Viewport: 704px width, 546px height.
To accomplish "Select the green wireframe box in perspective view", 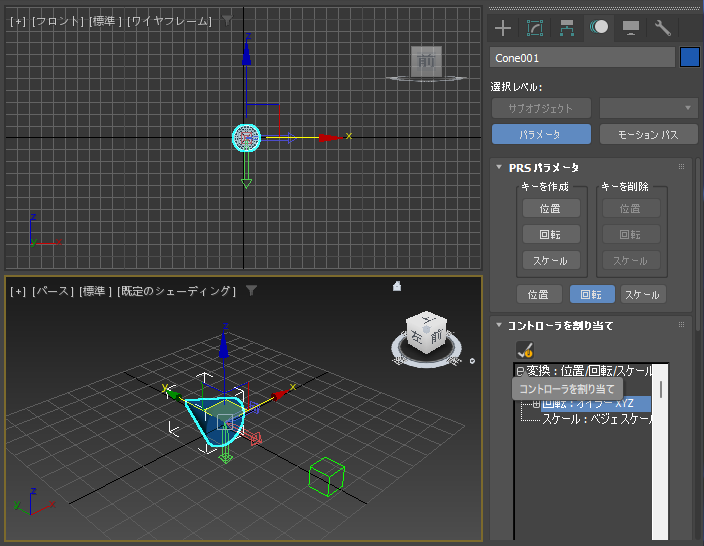I will [x=327, y=477].
